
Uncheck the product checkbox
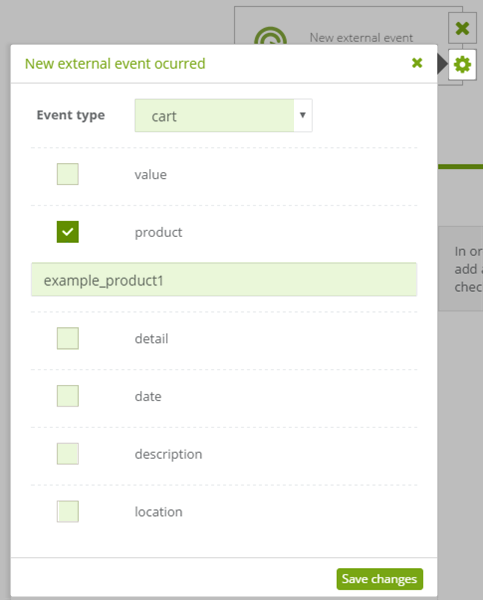68,232
